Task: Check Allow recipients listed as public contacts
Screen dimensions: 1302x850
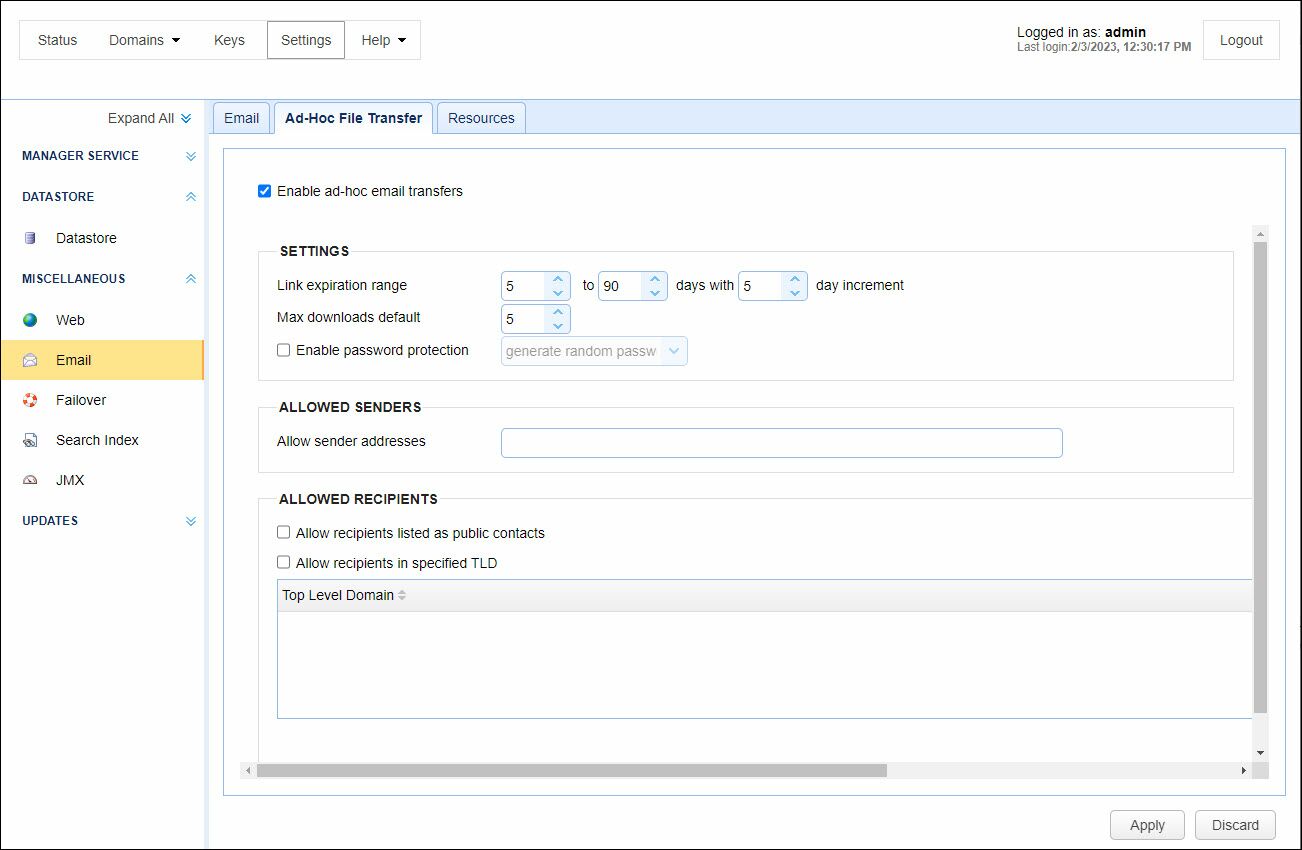Action: 284,533
